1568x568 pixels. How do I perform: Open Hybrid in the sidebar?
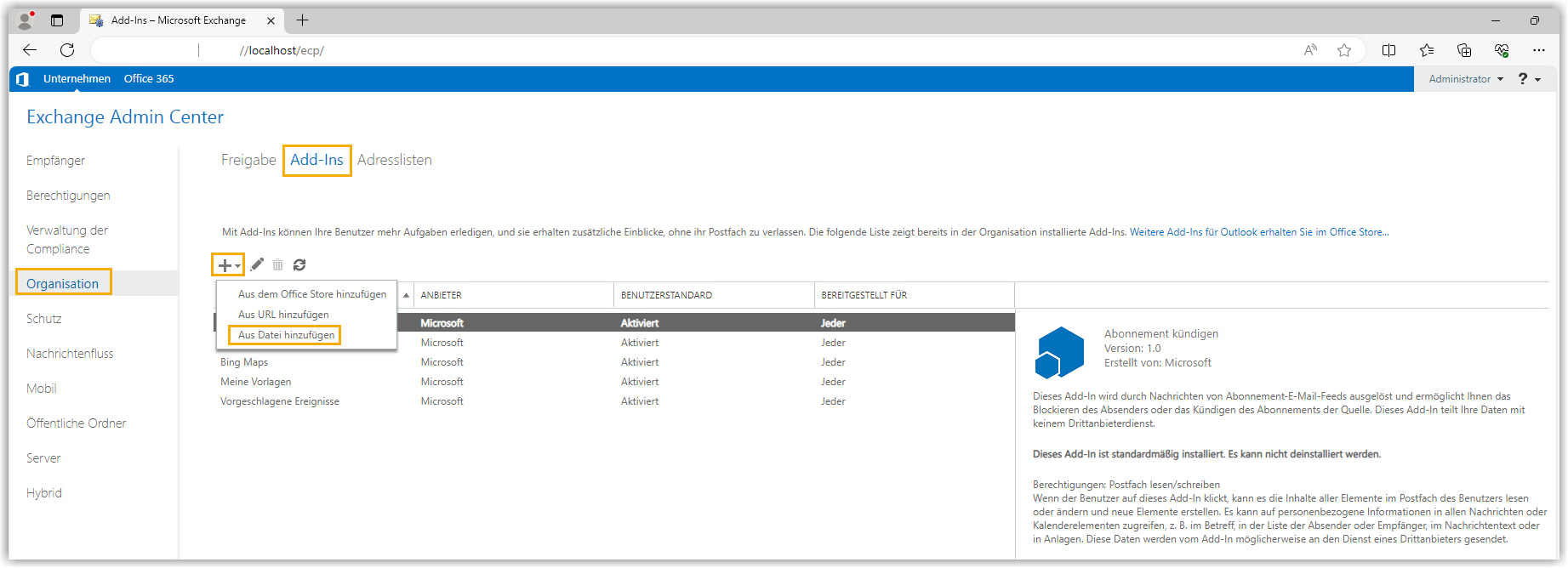pos(44,493)
